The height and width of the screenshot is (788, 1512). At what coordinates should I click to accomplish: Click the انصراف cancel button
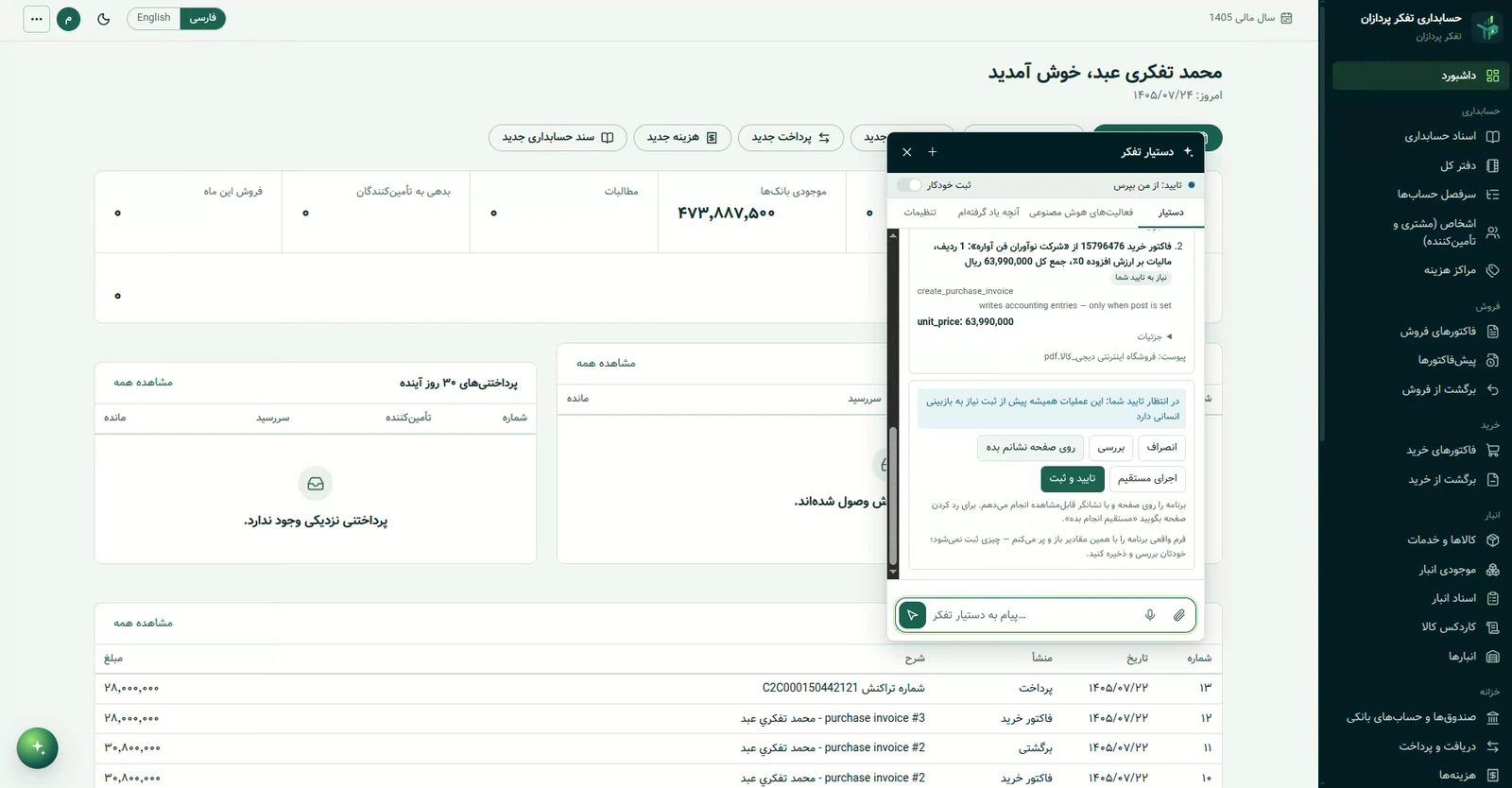point(1162,448)
